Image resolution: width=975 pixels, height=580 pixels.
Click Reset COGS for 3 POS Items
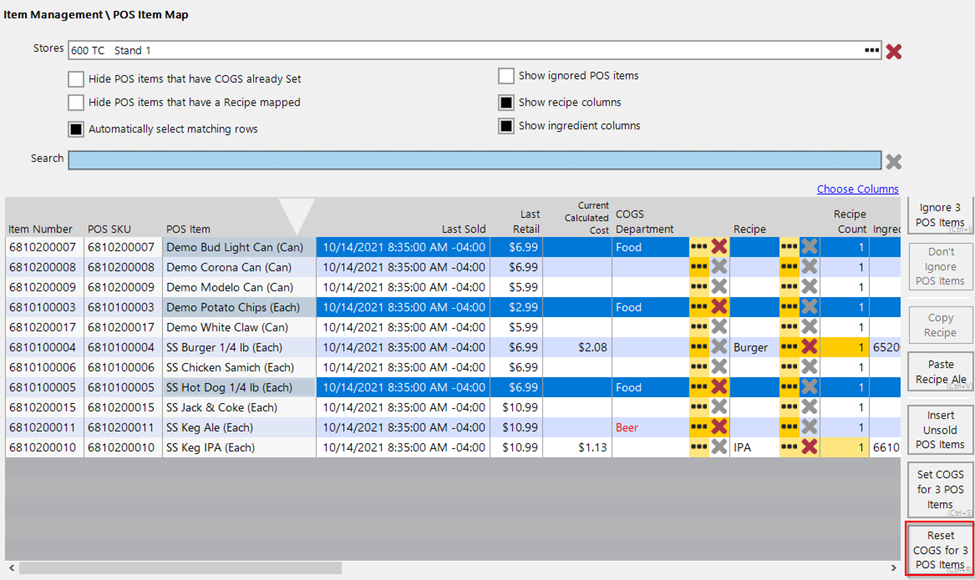pyautogui.click(x=940, y=550)
